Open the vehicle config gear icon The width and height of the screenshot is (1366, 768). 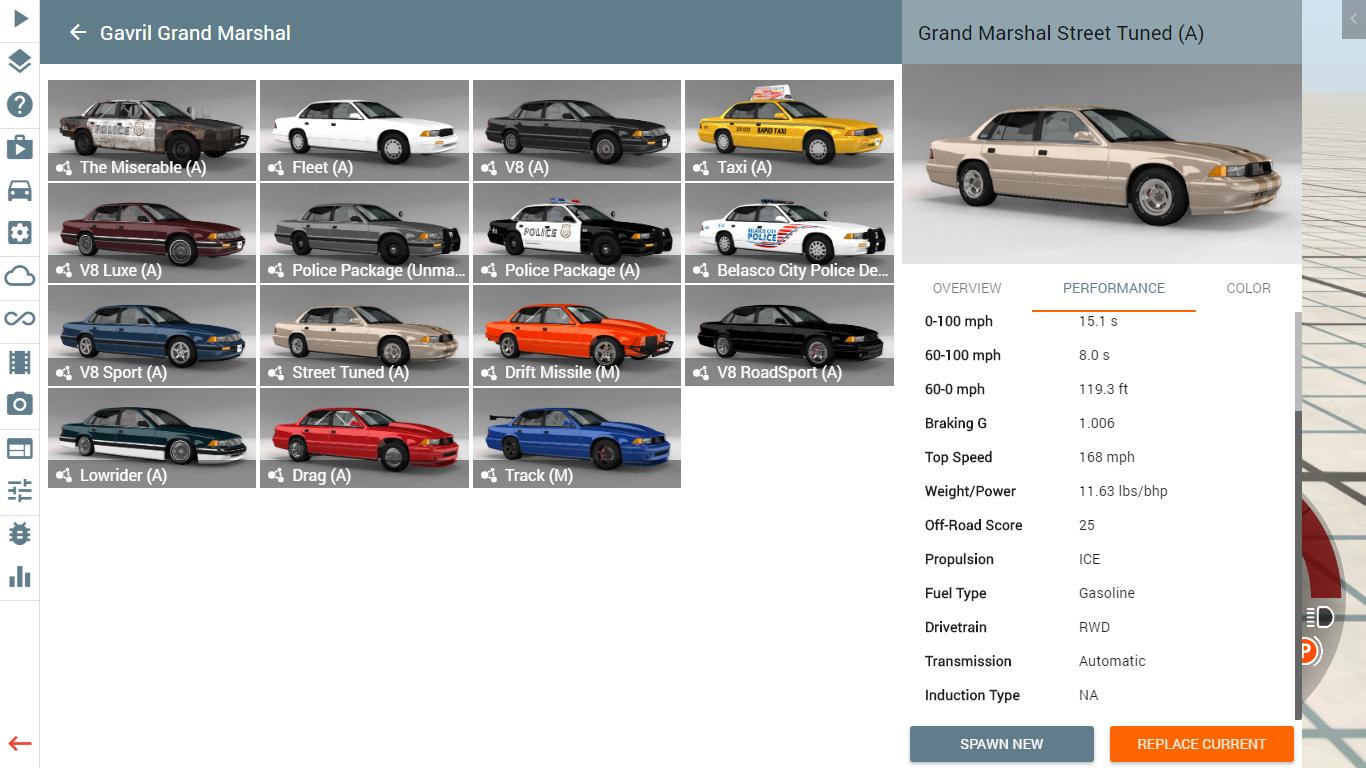20,233
